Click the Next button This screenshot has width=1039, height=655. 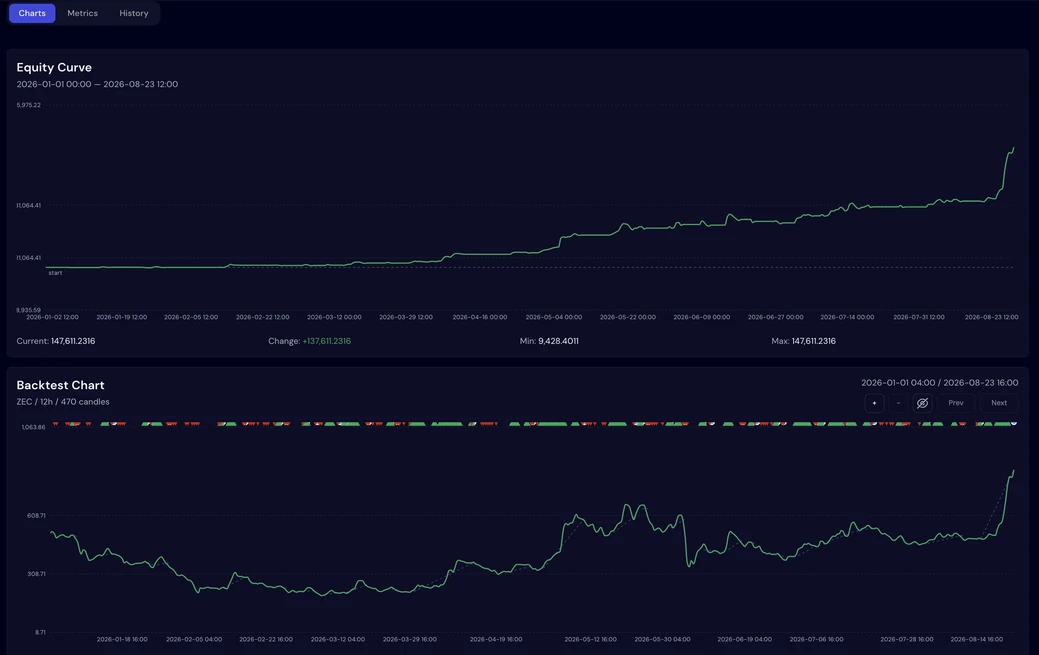coord(999,403)
